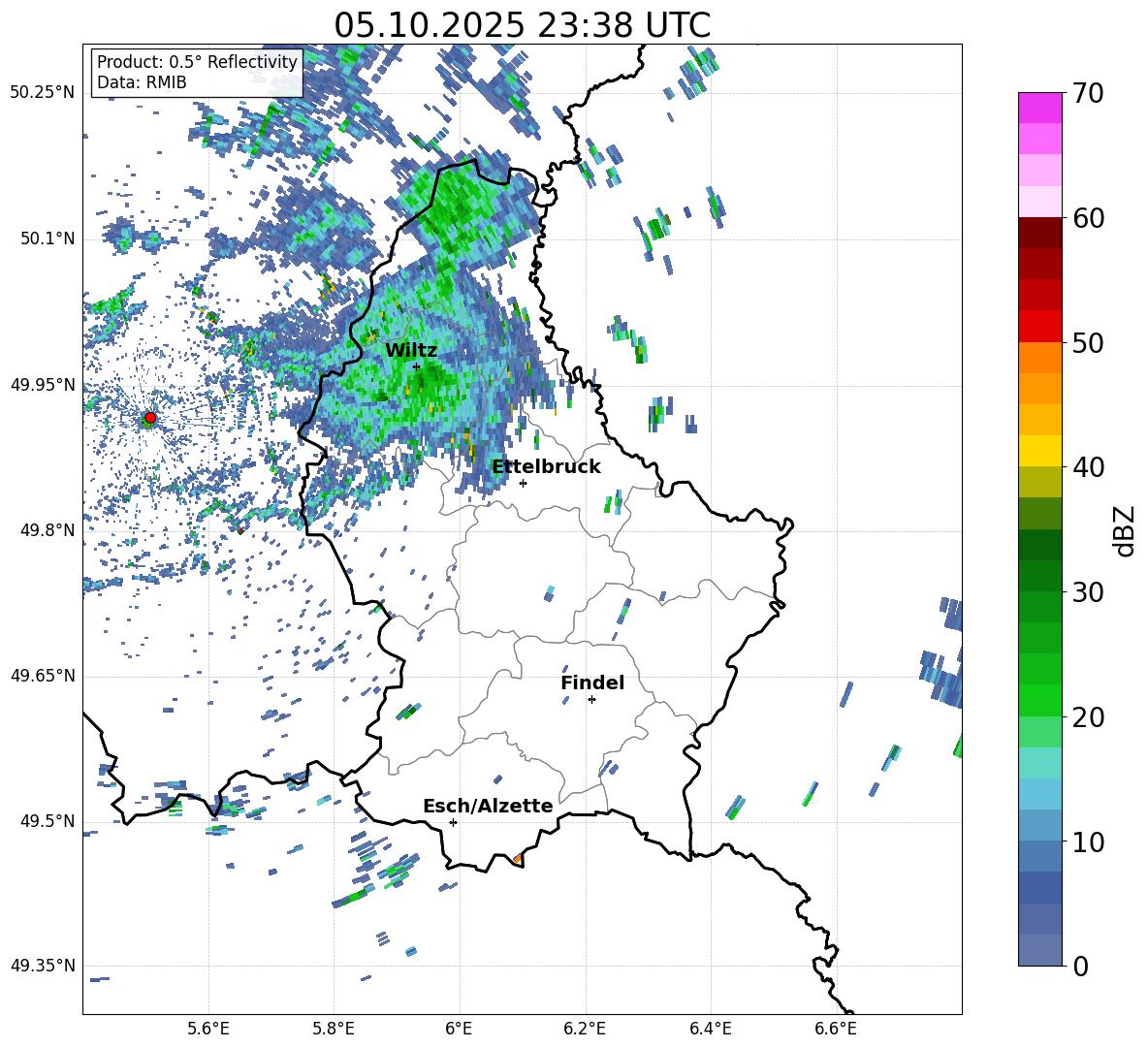Viewport: 1148px width, 1048px height.
Task: Click the colorbar 40 tick label
Action: pyautogui.click(x=1088, y=467)
